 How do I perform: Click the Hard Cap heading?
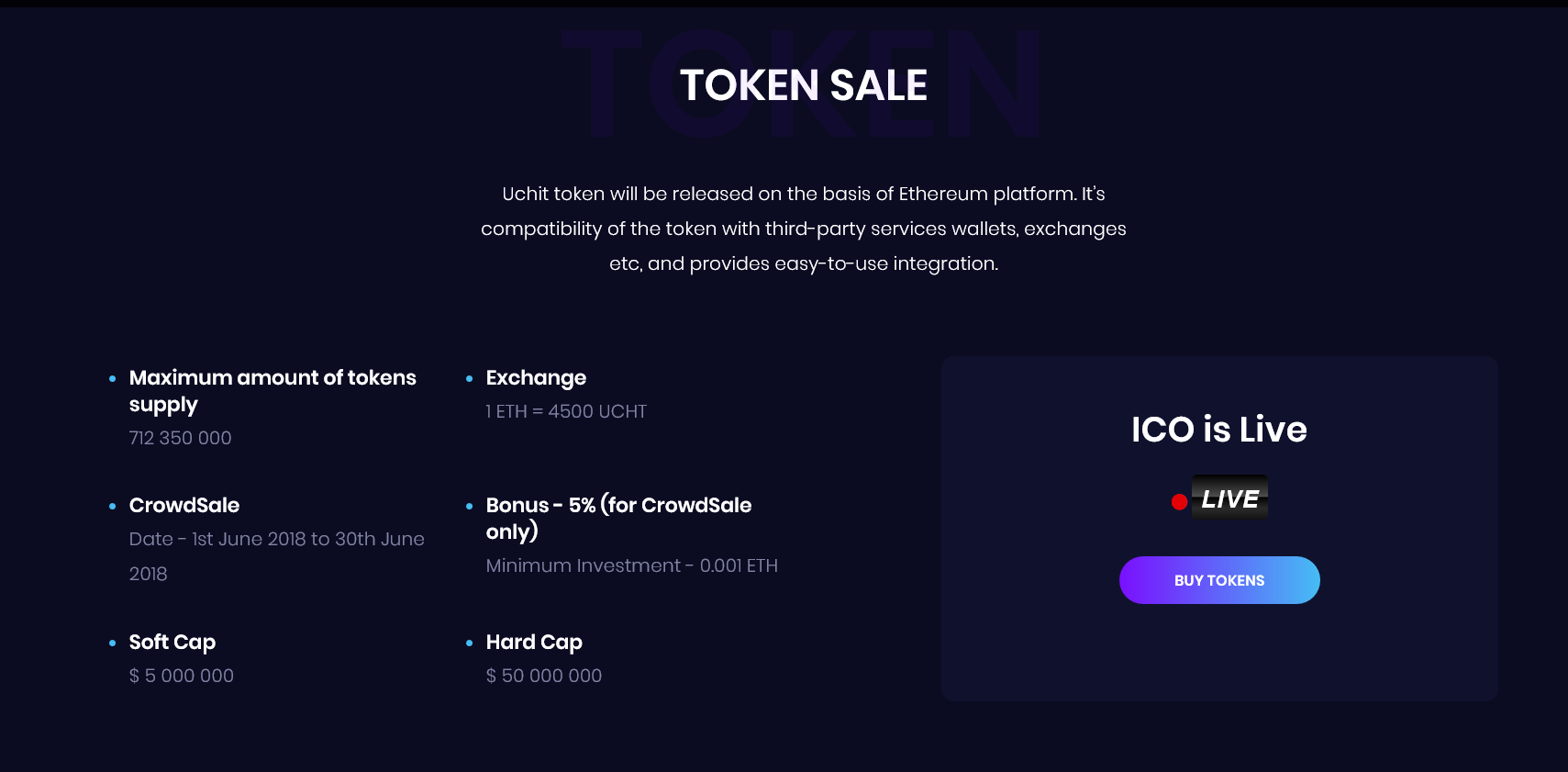534,642
